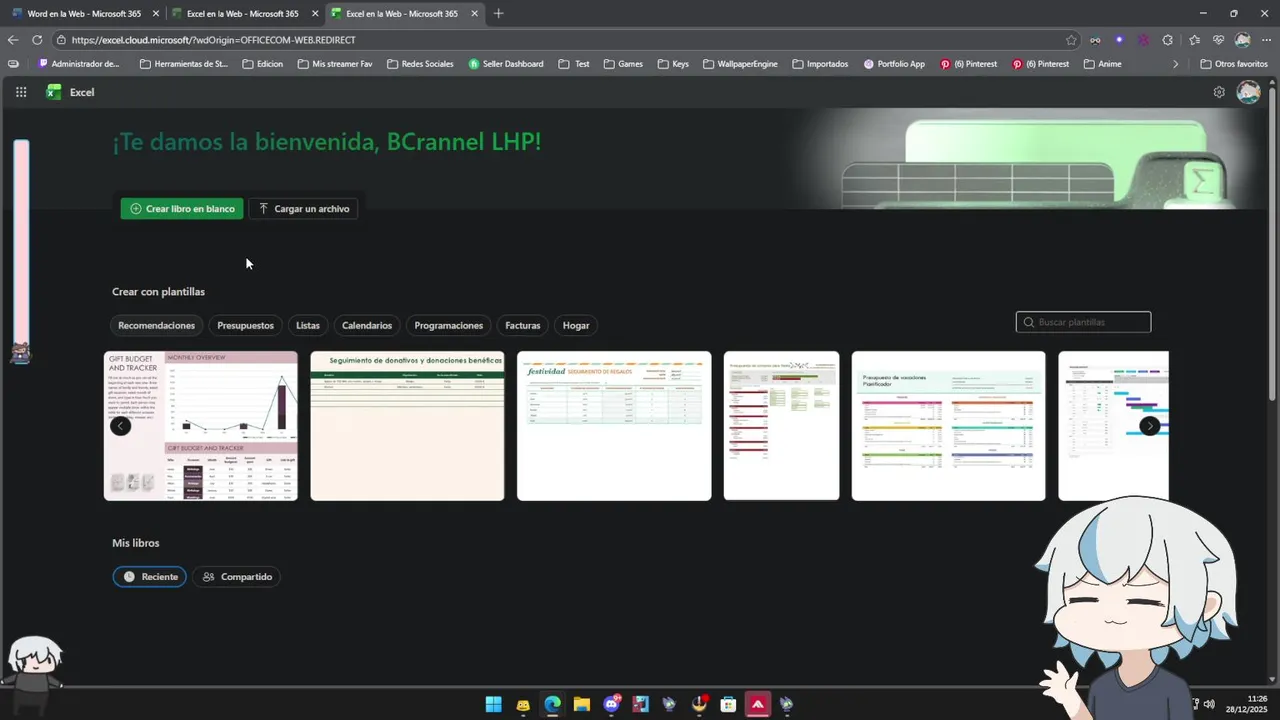Select the Hogar template filter
Screen dimensions: 1280x720
click(x=576, y=325)
